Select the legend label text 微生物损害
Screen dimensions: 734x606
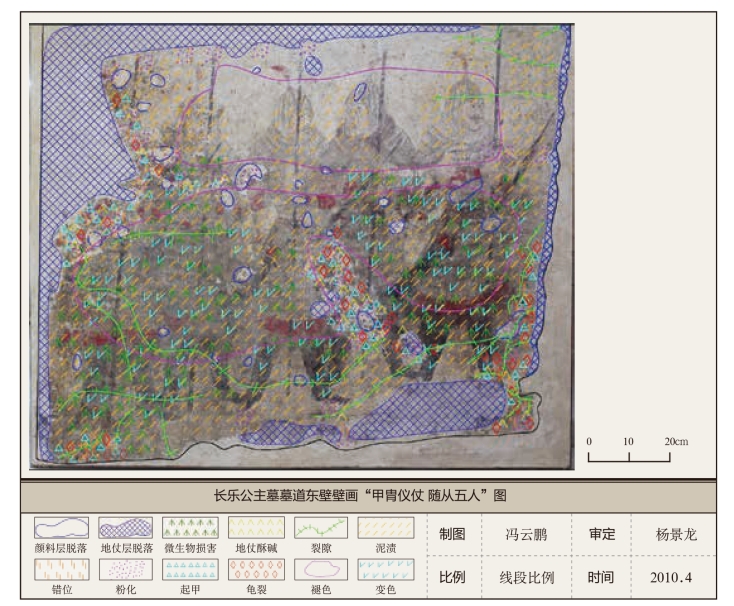coord(190,548)
